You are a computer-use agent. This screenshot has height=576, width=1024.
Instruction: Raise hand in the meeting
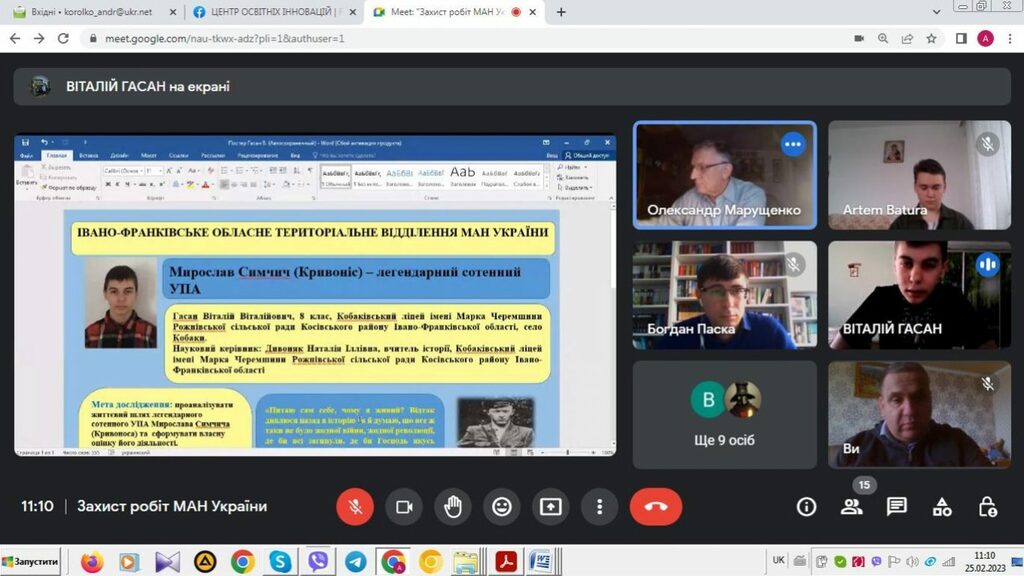pos(453,506)
